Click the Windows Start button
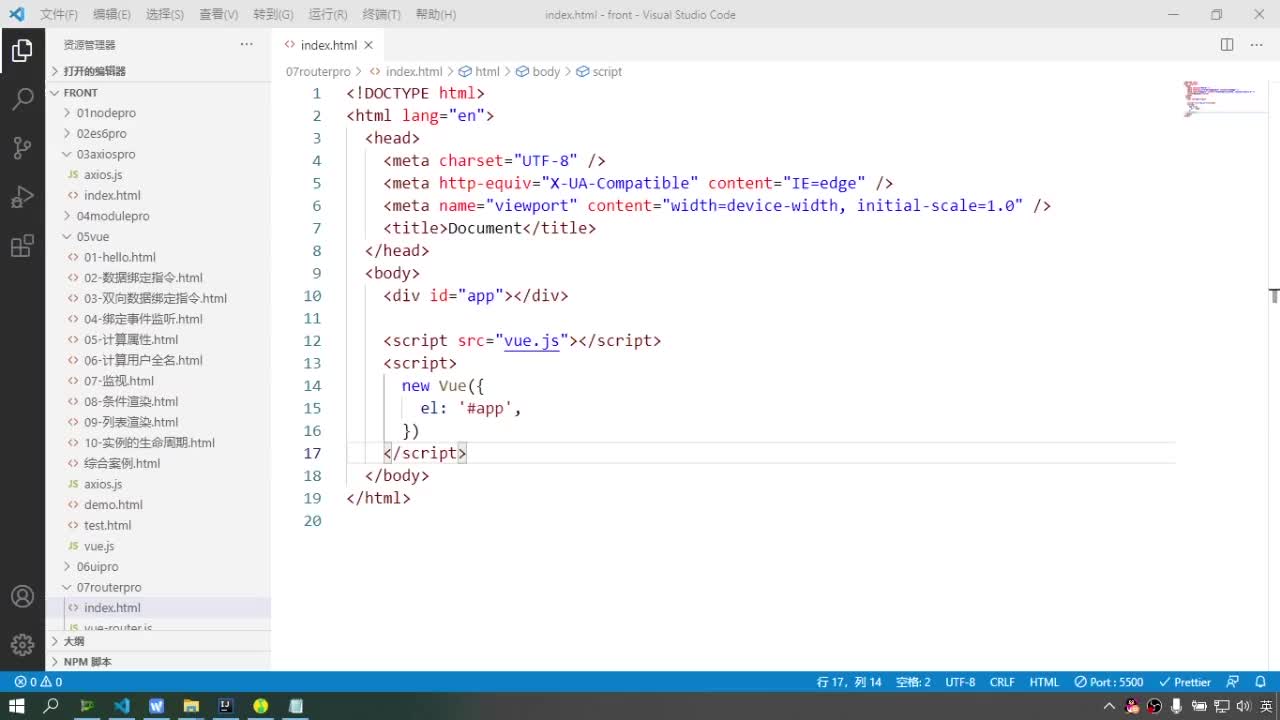The height and width of the screenshot is (720, 1280). pyautogui.click(x=17, y=706)
